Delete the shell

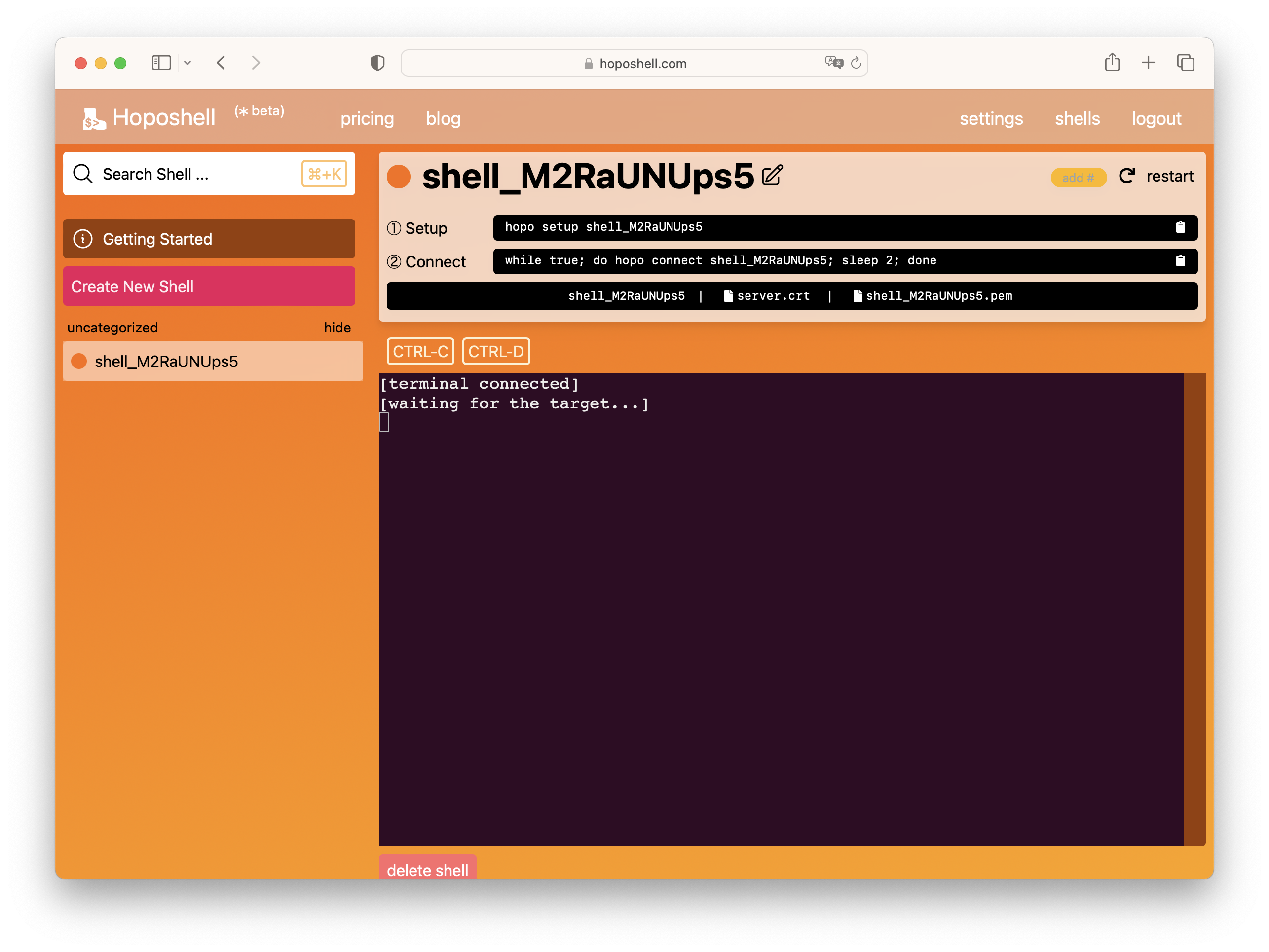[427, 868]
